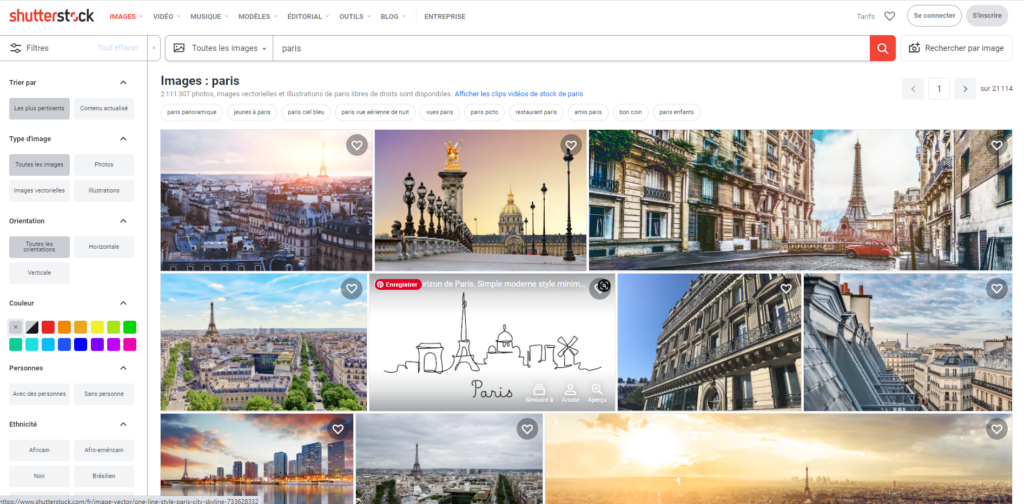This screenshot has width=1024, height=504.
Task: Select Illustrations image type
Action: (104, 191)
